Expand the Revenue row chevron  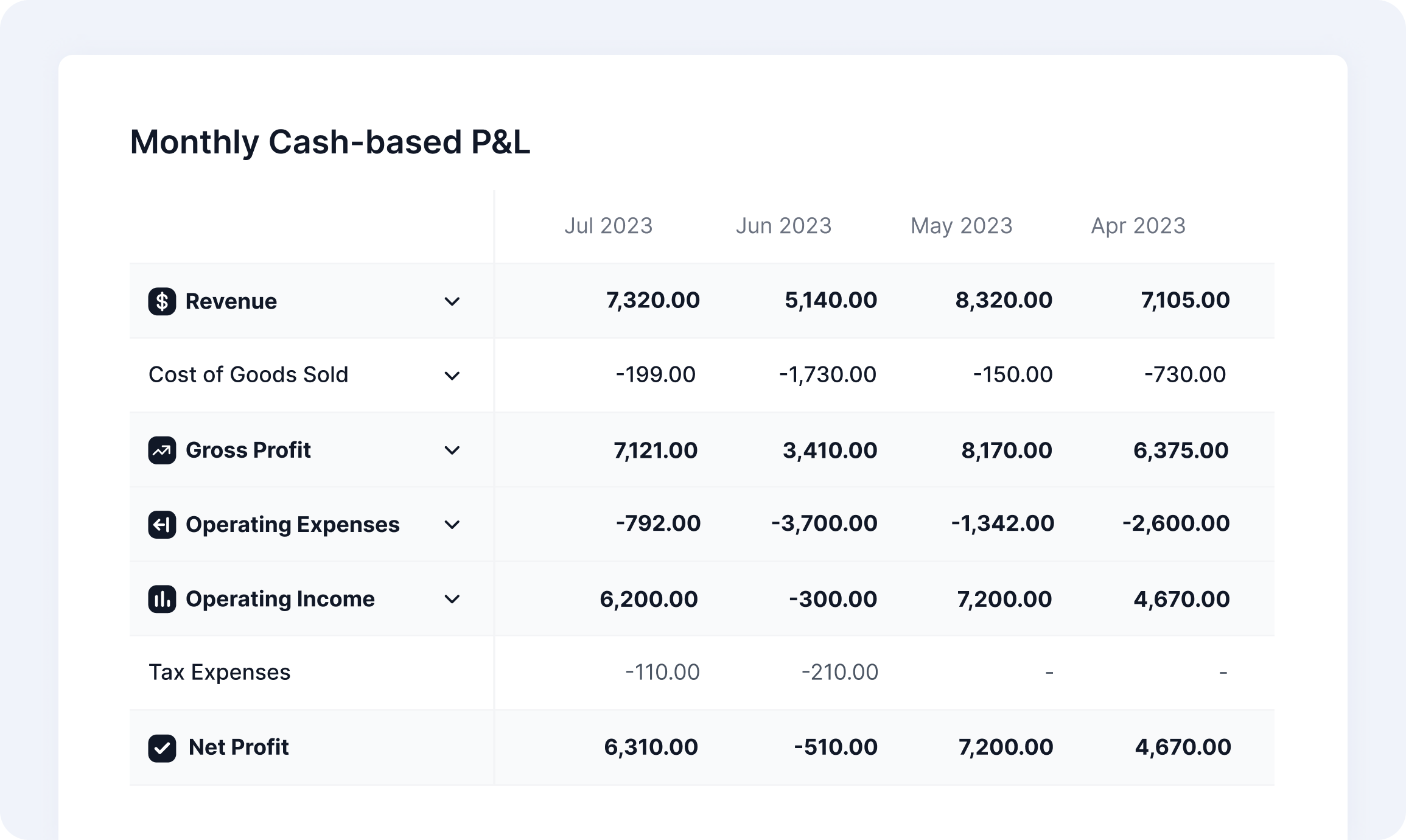coord(452,301)
